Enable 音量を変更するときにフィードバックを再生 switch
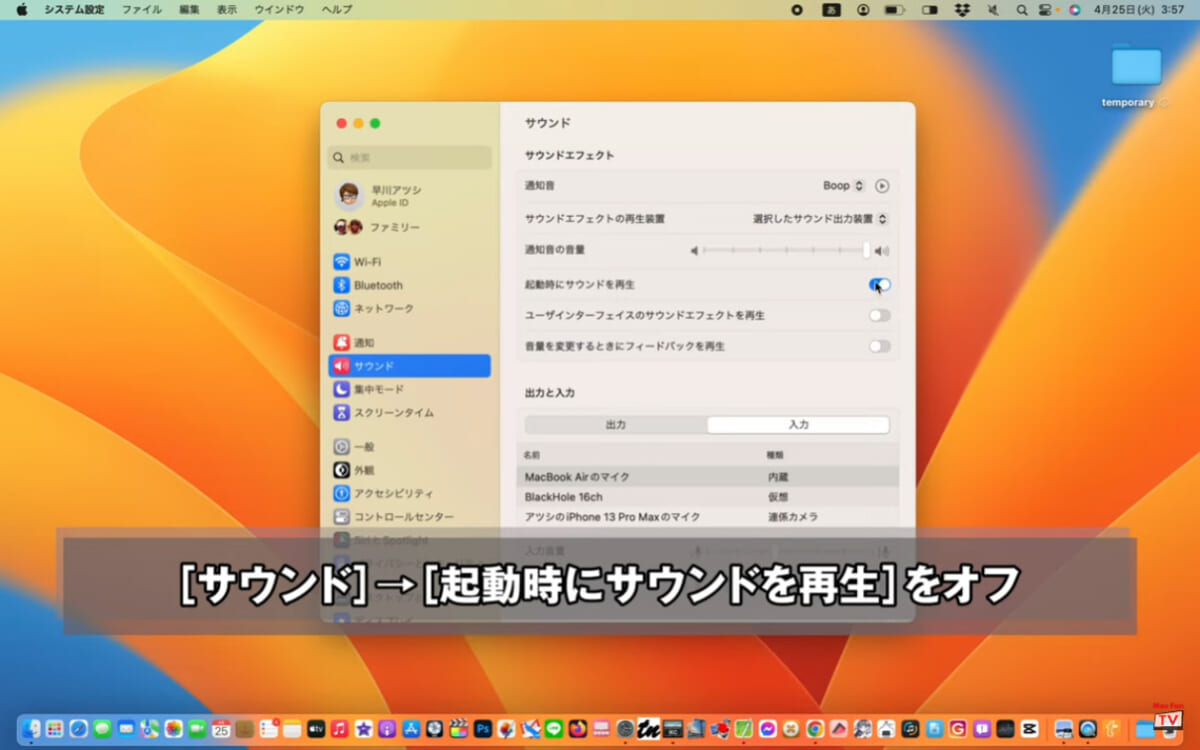This screenshot has height=750, width=1200. coord(880,346)
